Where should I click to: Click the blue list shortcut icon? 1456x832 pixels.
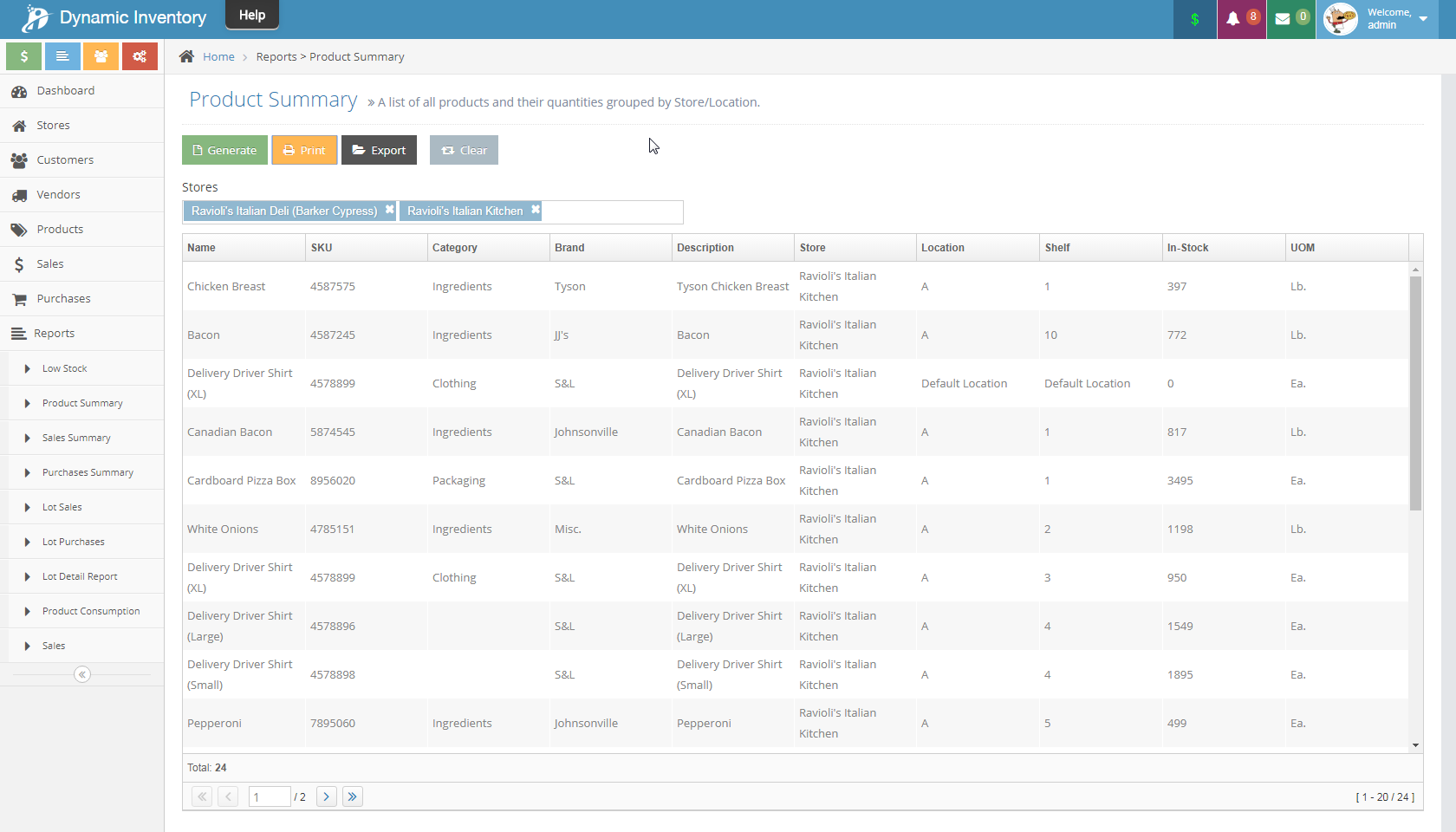[x=62, y=55]
